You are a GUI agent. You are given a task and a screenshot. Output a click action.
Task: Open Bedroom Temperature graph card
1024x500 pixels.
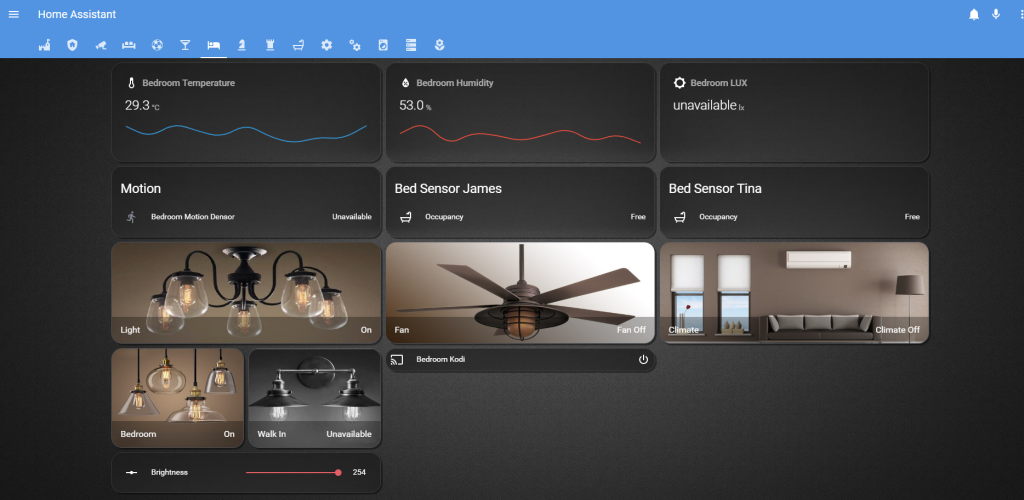(x=246, y=112)
